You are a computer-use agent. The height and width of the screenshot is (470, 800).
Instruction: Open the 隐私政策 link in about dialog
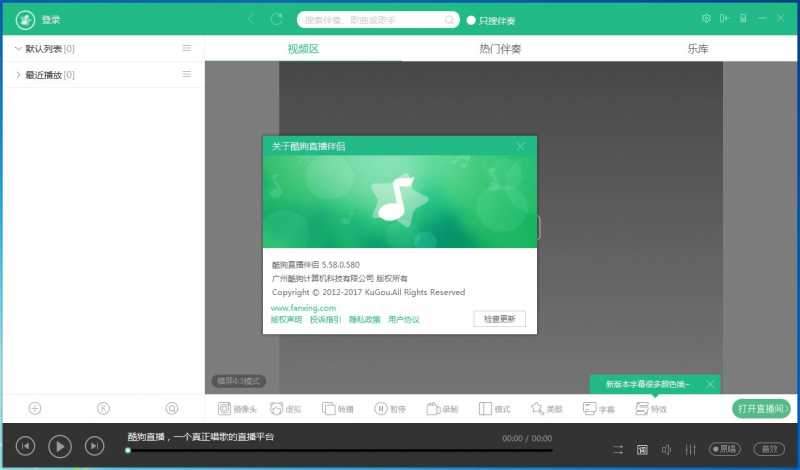364,319
